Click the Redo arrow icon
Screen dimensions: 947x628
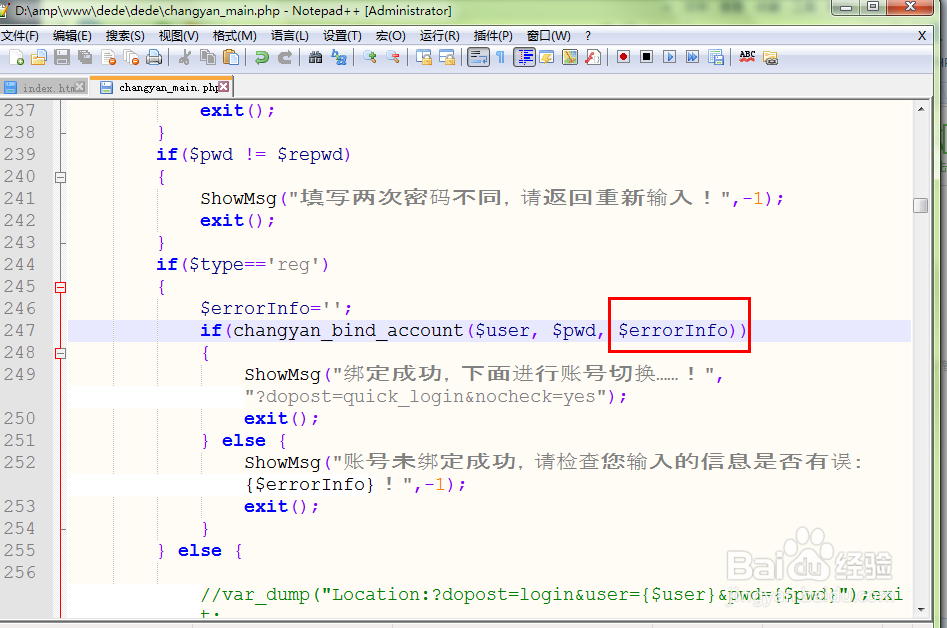point(284,57)
